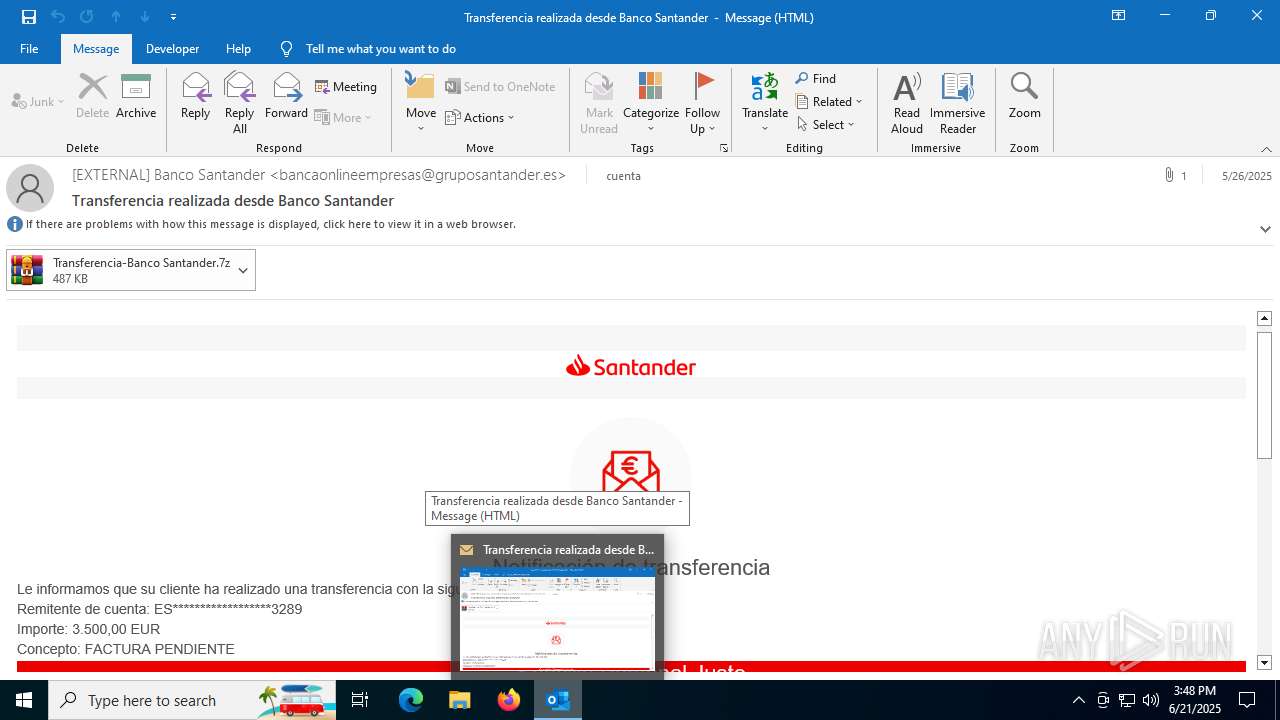The width and height of the screenshot is (1280, 720).
Task: Click Send to OneNote
Action: (500, 87)
